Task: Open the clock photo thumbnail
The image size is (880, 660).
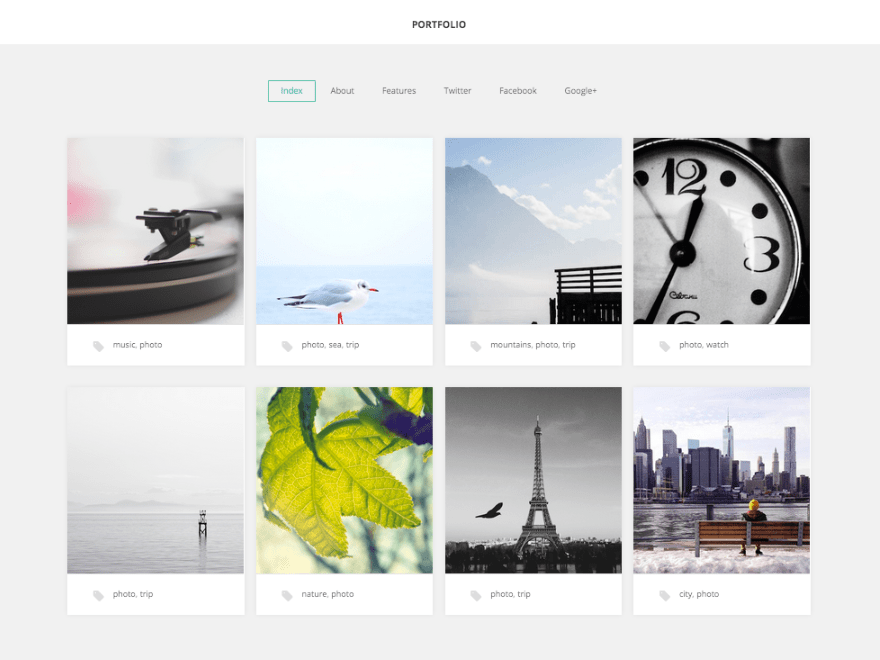Action: pyautogui.click(x=721, y=230)
